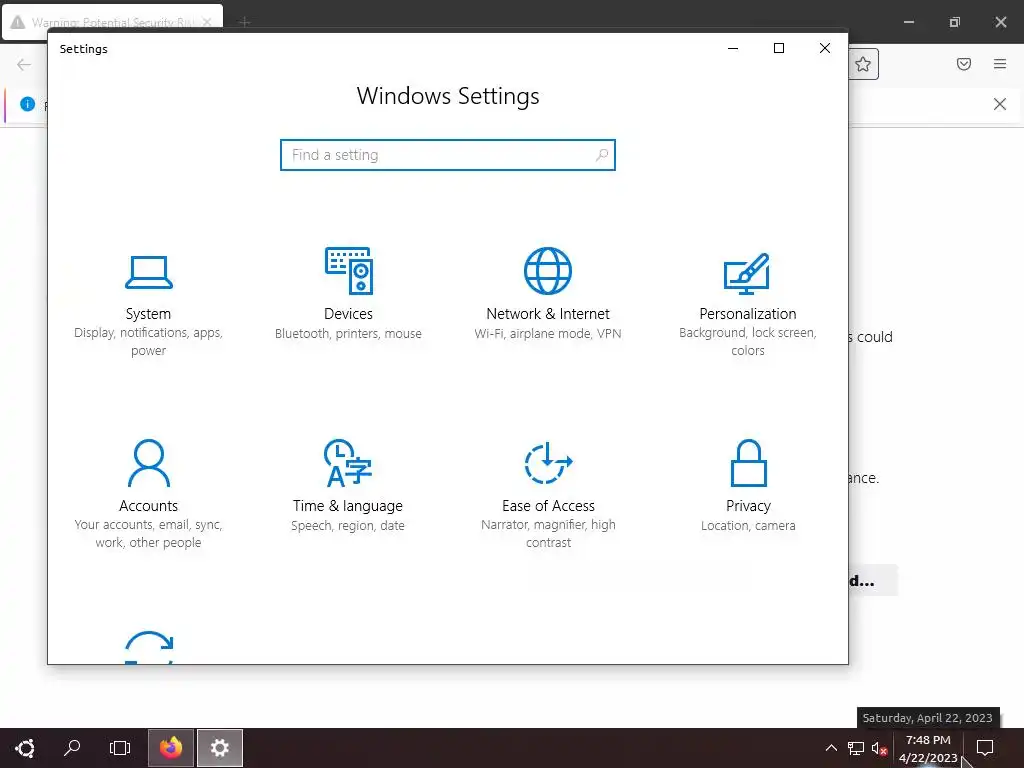The width and height of the screenshot is (1024, 768).
Task: Close the Settings window
Action: (x=825, y=48)
